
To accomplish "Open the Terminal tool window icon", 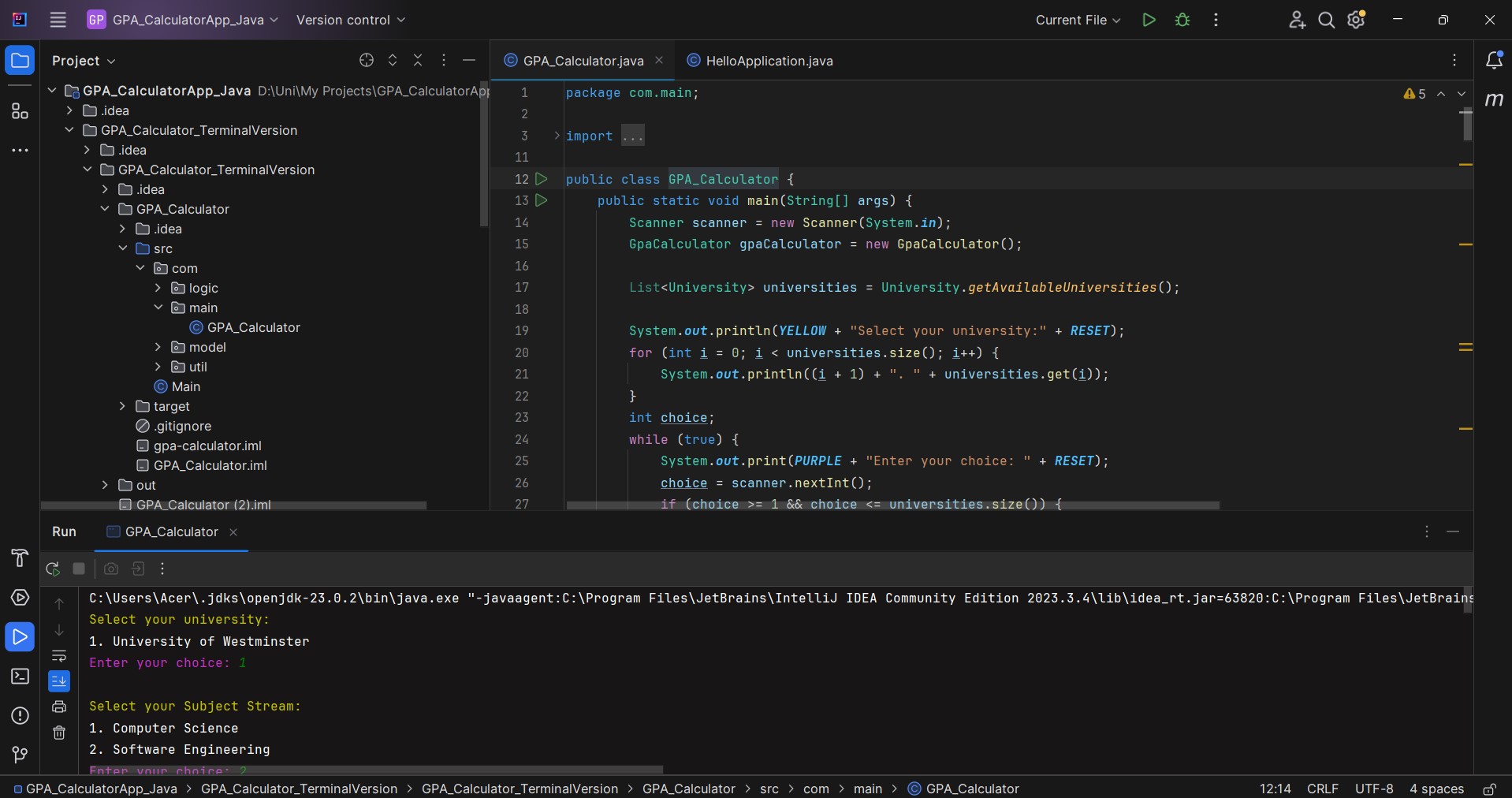I will [20, 677].
